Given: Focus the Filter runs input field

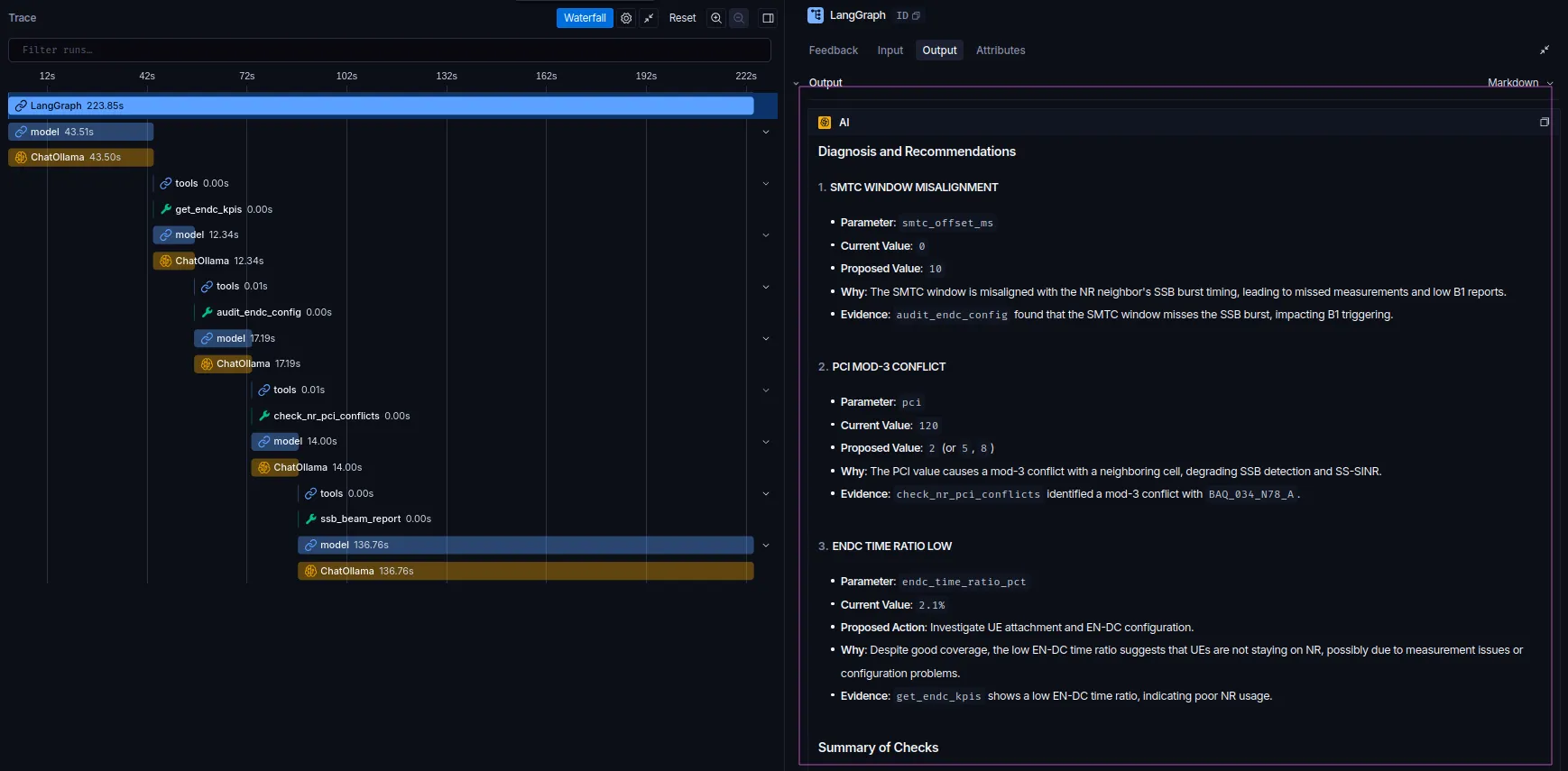Looking at the screenshot, I should click(390, 50).
